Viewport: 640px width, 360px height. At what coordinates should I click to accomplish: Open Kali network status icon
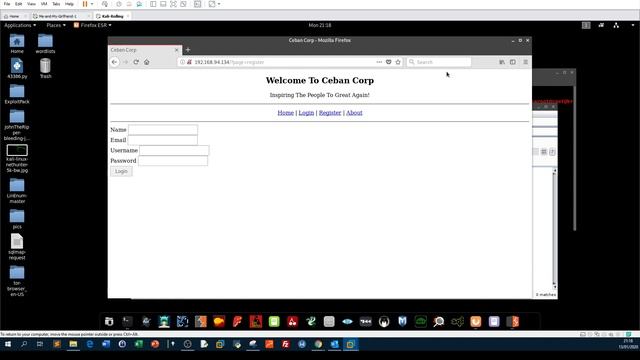point(616,25)
